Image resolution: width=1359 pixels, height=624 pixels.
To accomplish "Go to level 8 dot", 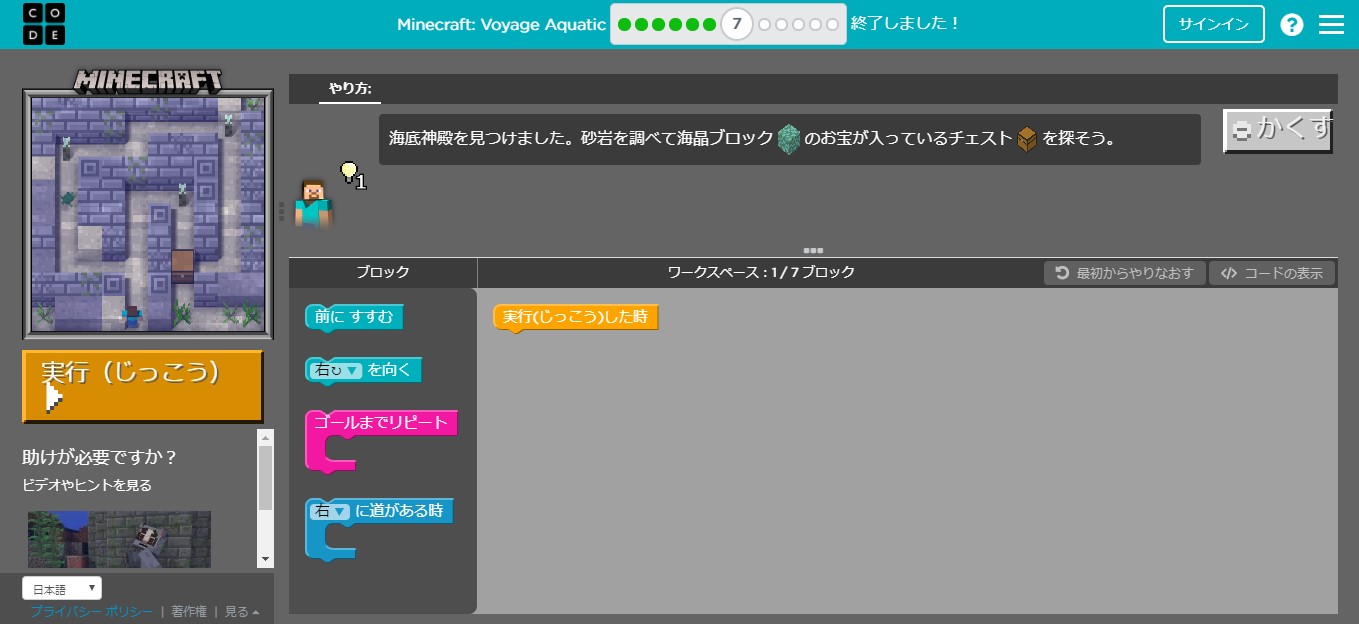I will pyautogui.click(x=765, y=24).
